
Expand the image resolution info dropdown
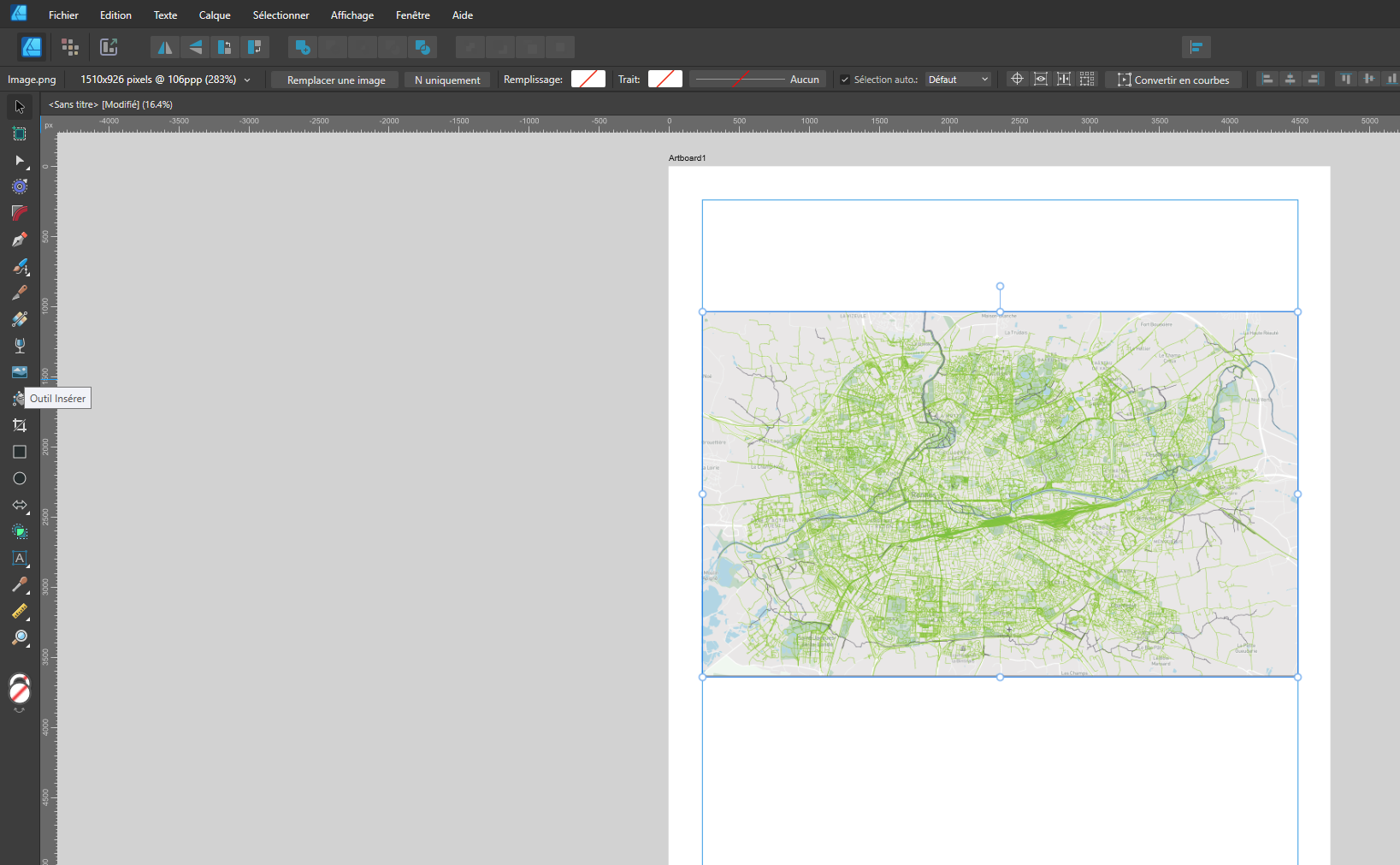tap(247, 80)
